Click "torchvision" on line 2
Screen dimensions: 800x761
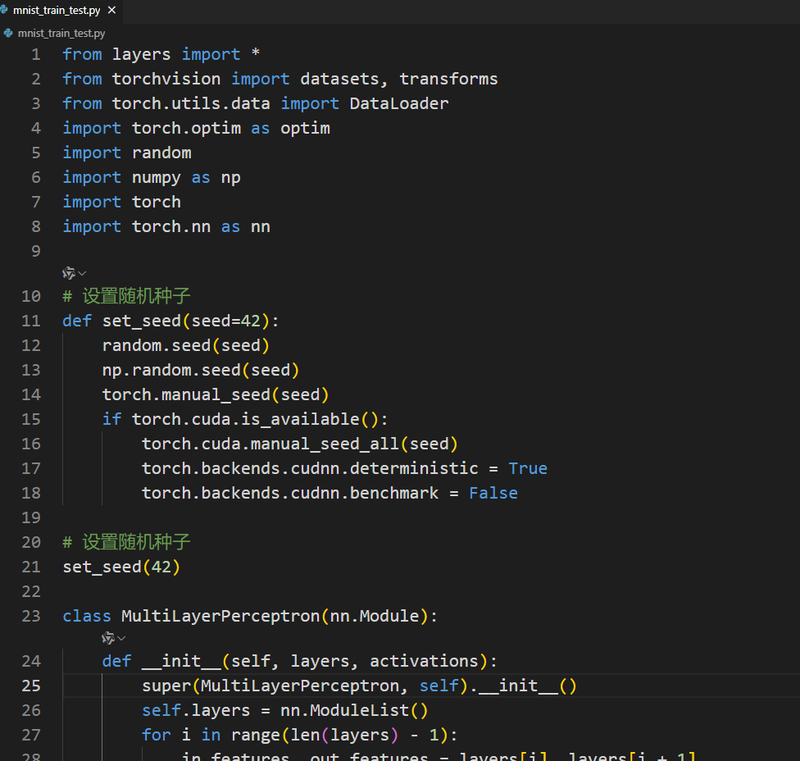(x=166, y=79)
